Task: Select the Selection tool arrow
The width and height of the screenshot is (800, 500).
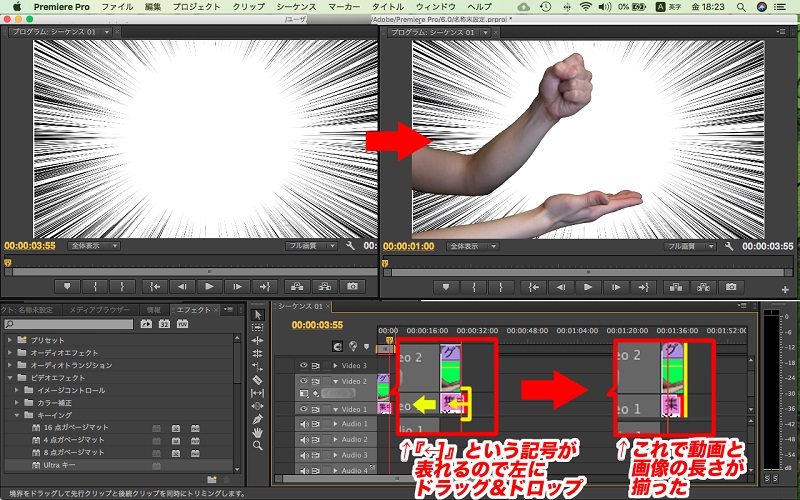Action: pyautogui.click(x=258, y=314)
